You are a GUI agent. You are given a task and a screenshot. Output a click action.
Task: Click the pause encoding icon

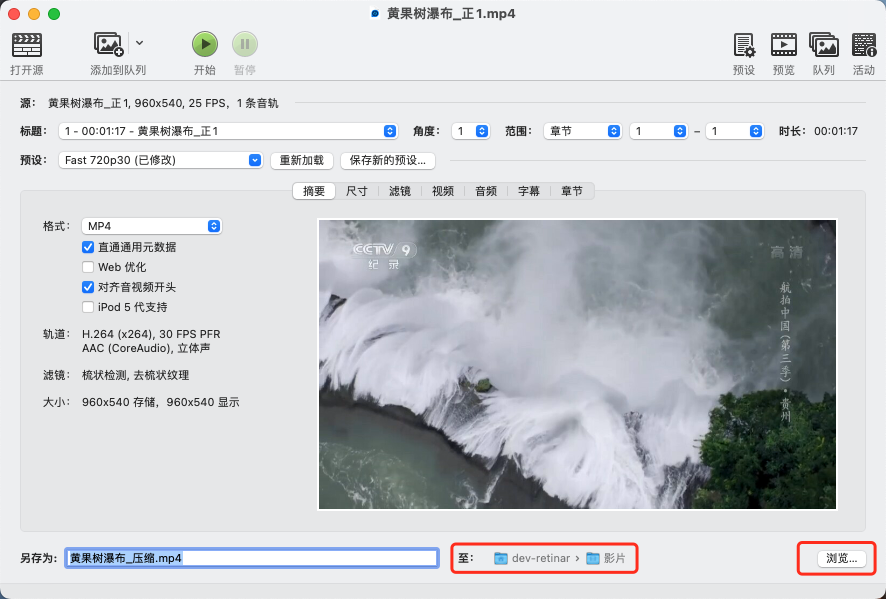245,44
